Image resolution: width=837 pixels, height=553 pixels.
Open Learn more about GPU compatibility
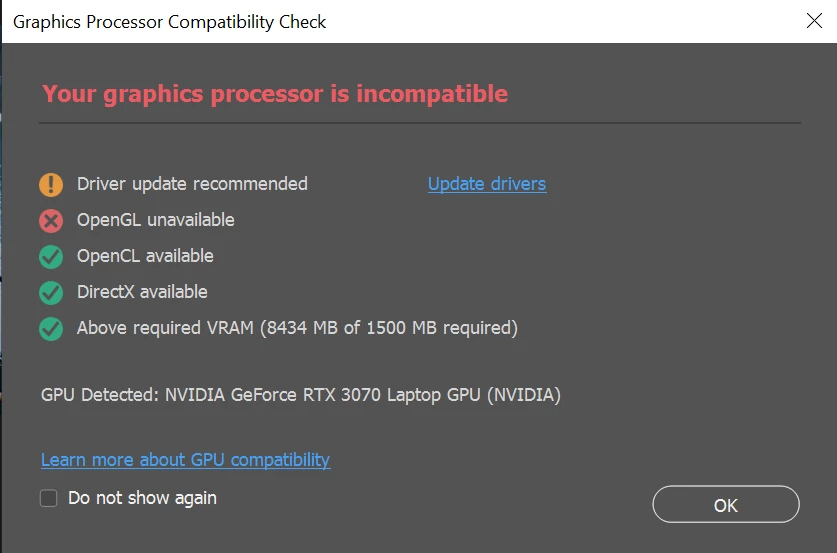(185, 460)
